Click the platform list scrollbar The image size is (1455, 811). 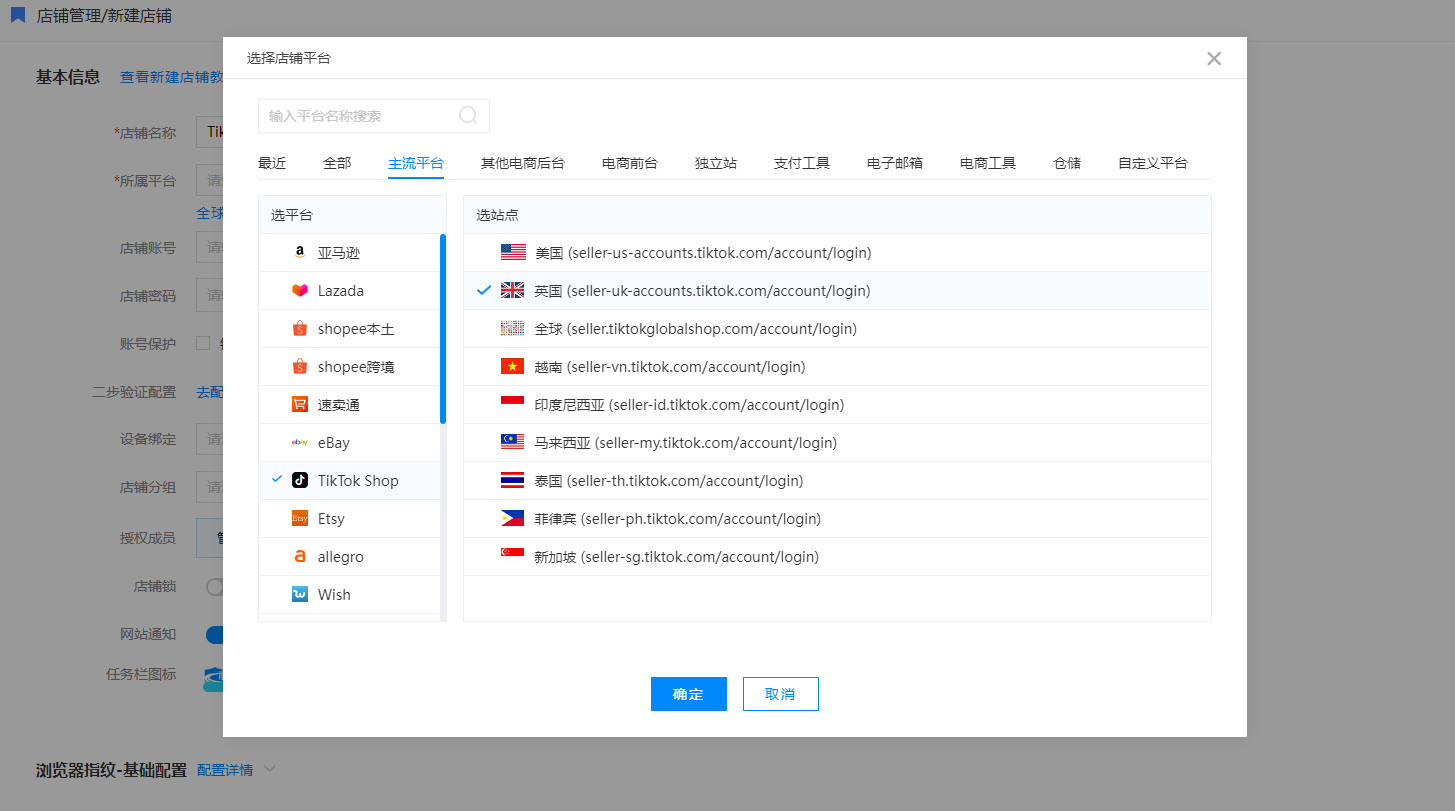(443, 330)
